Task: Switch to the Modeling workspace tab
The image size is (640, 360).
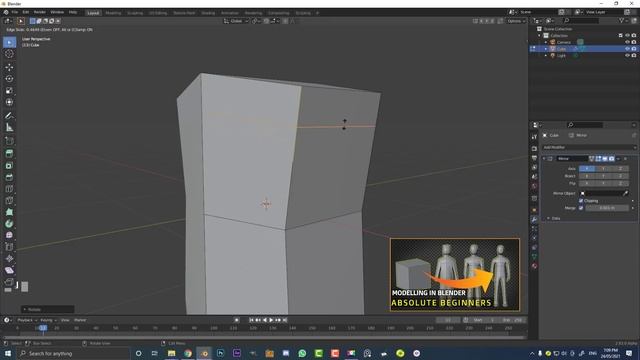Action: tap(113, 13)
